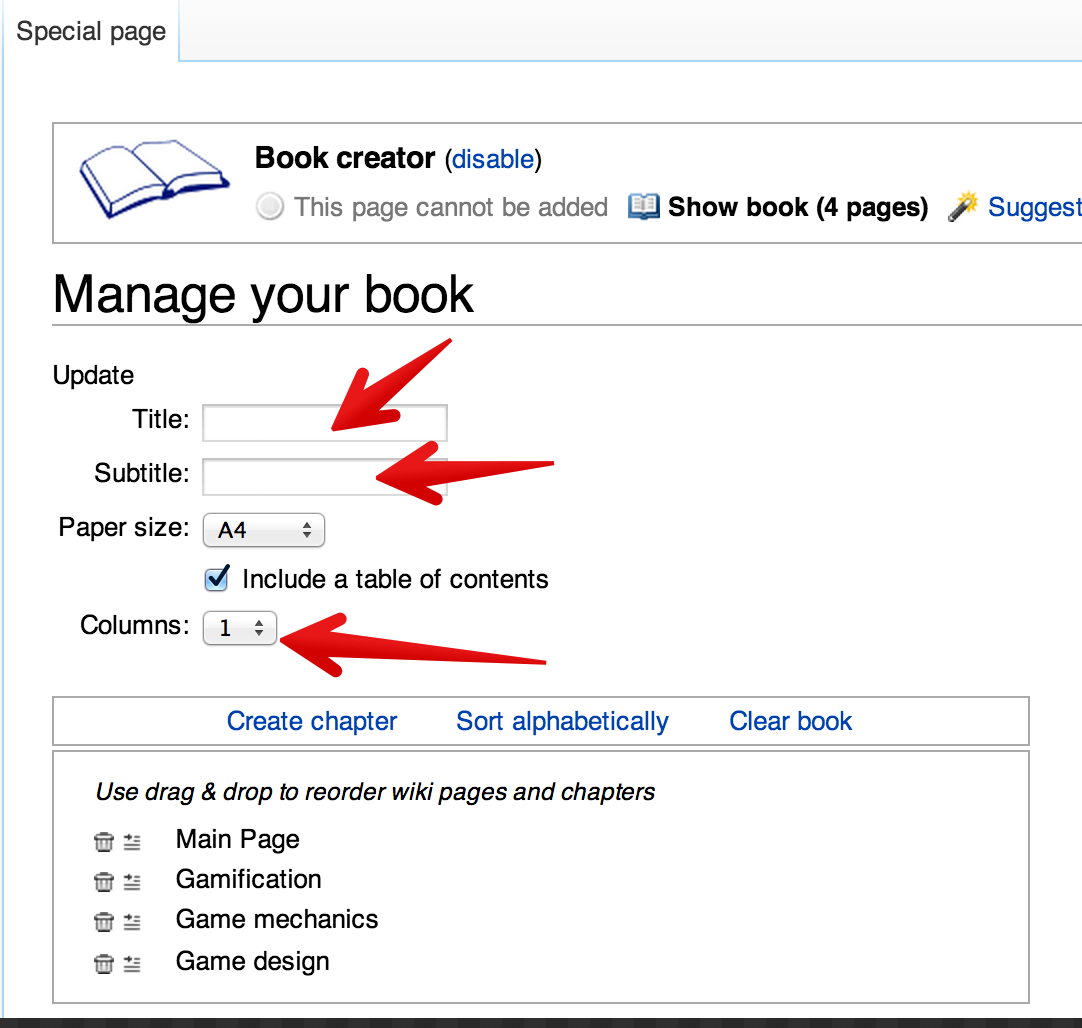Click the trash icon next to Game design
1082x1028 pixels.
click(x=103, y=964)
